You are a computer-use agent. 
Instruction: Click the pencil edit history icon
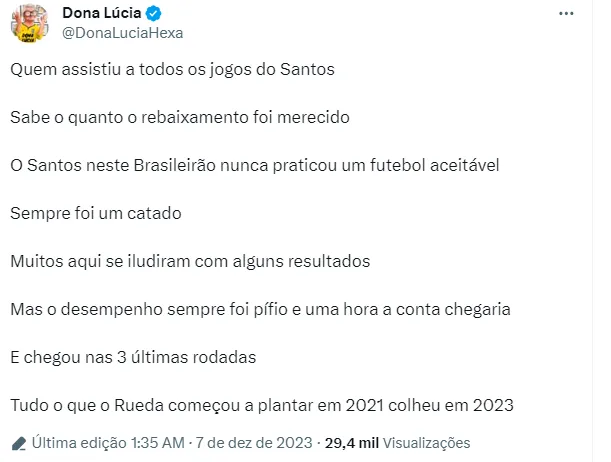pyautogui.click(x=18, y=442)
